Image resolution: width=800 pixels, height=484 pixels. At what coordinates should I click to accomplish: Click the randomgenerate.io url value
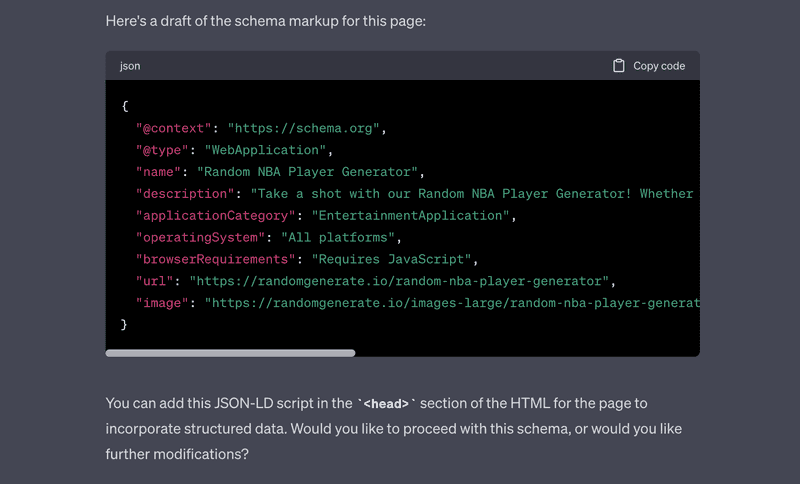click(399, 282)
